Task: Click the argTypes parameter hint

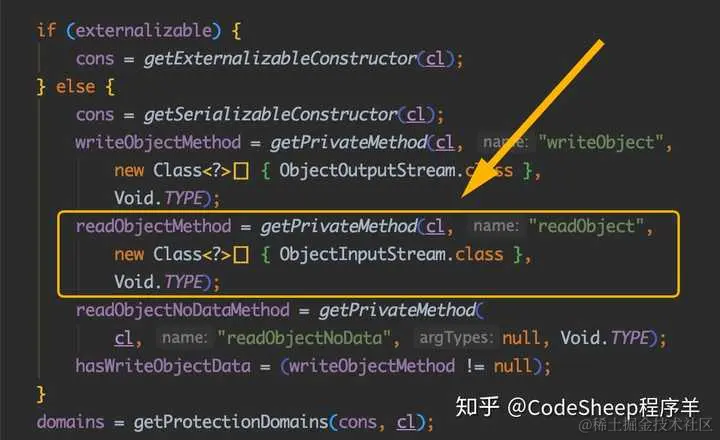Action: [456, 338]
